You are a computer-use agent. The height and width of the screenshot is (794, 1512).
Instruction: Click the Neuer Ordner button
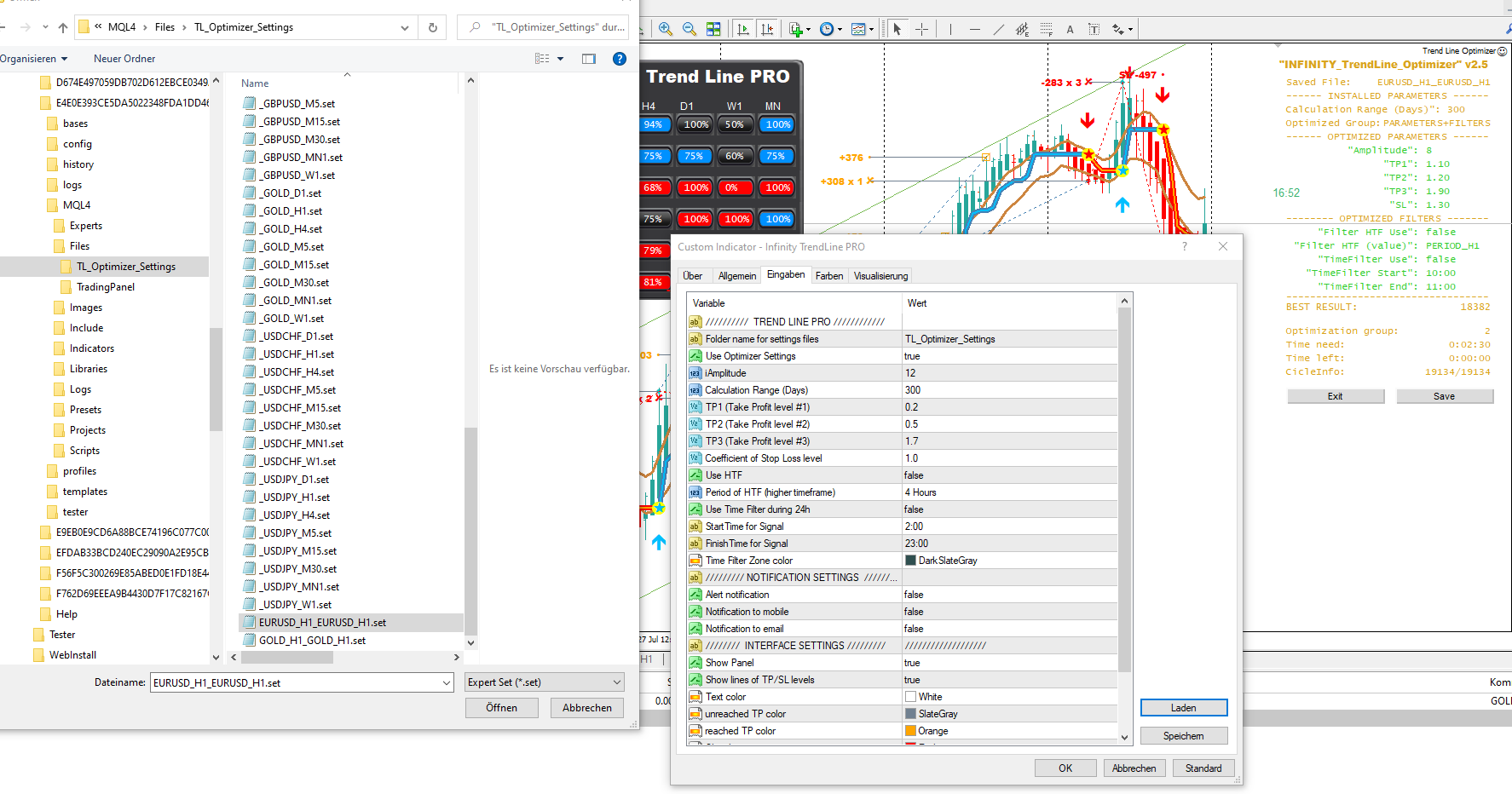click(124, 59)
